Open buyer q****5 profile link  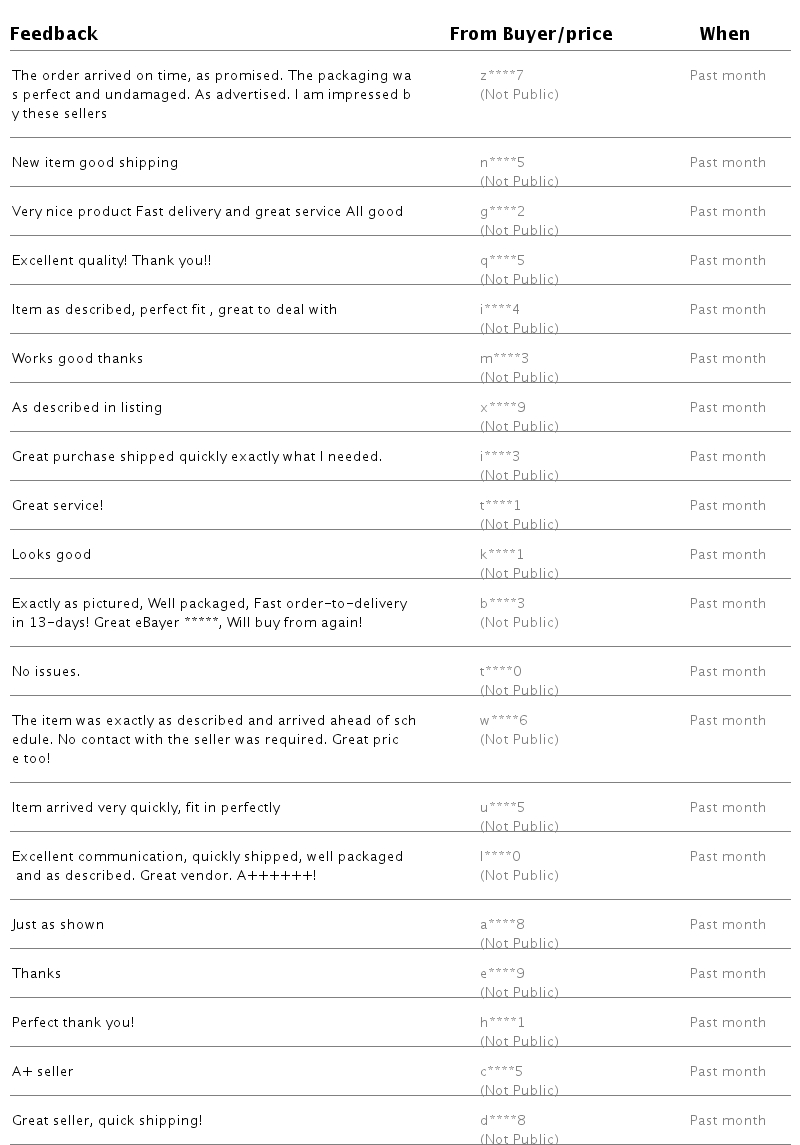(x=502, y=261)
